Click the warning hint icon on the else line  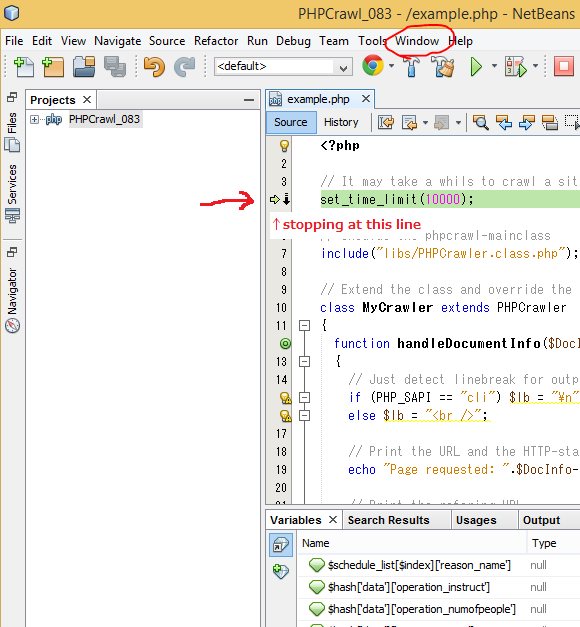[x=285, y=416]
